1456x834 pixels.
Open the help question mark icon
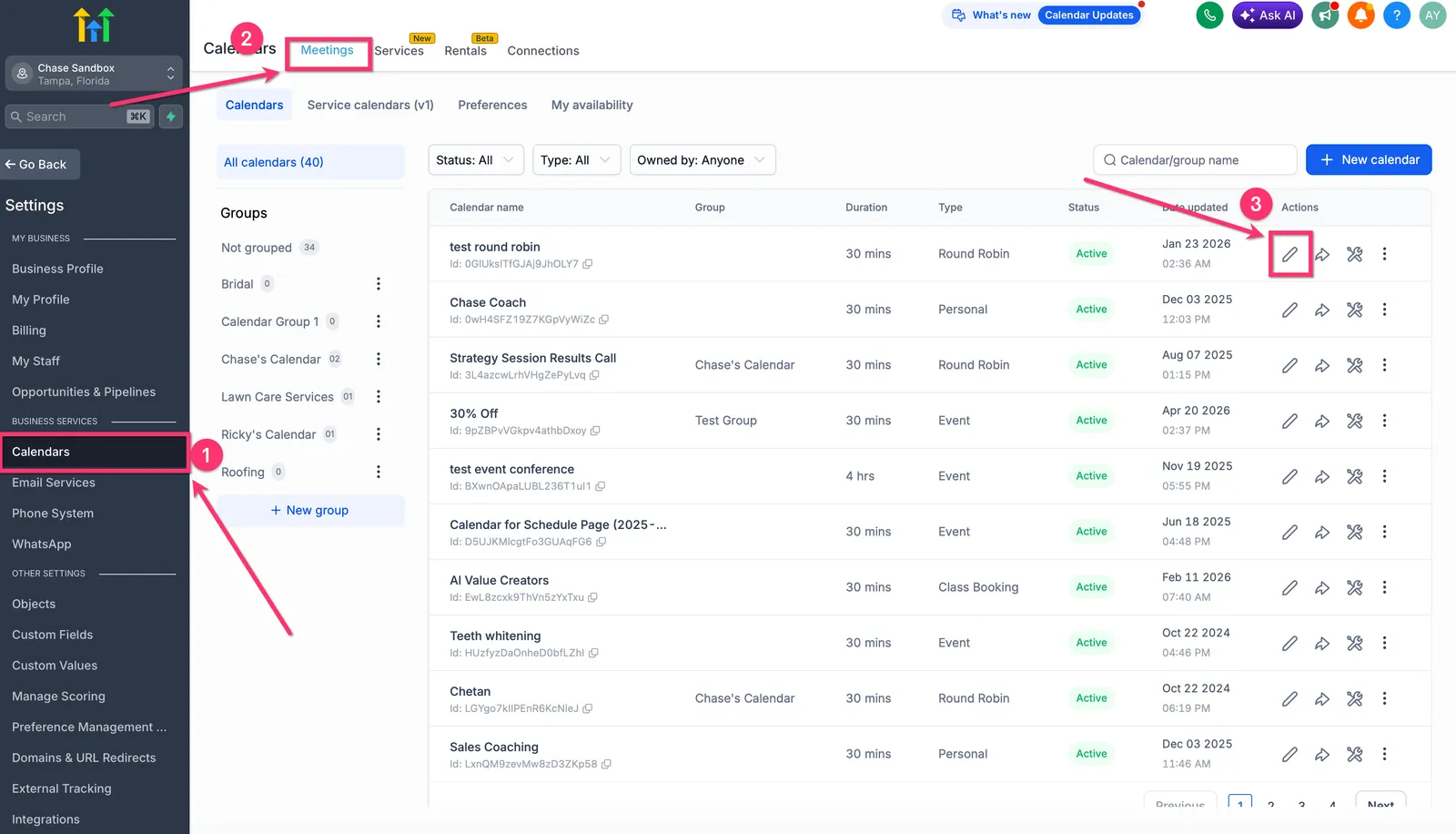1397,15
